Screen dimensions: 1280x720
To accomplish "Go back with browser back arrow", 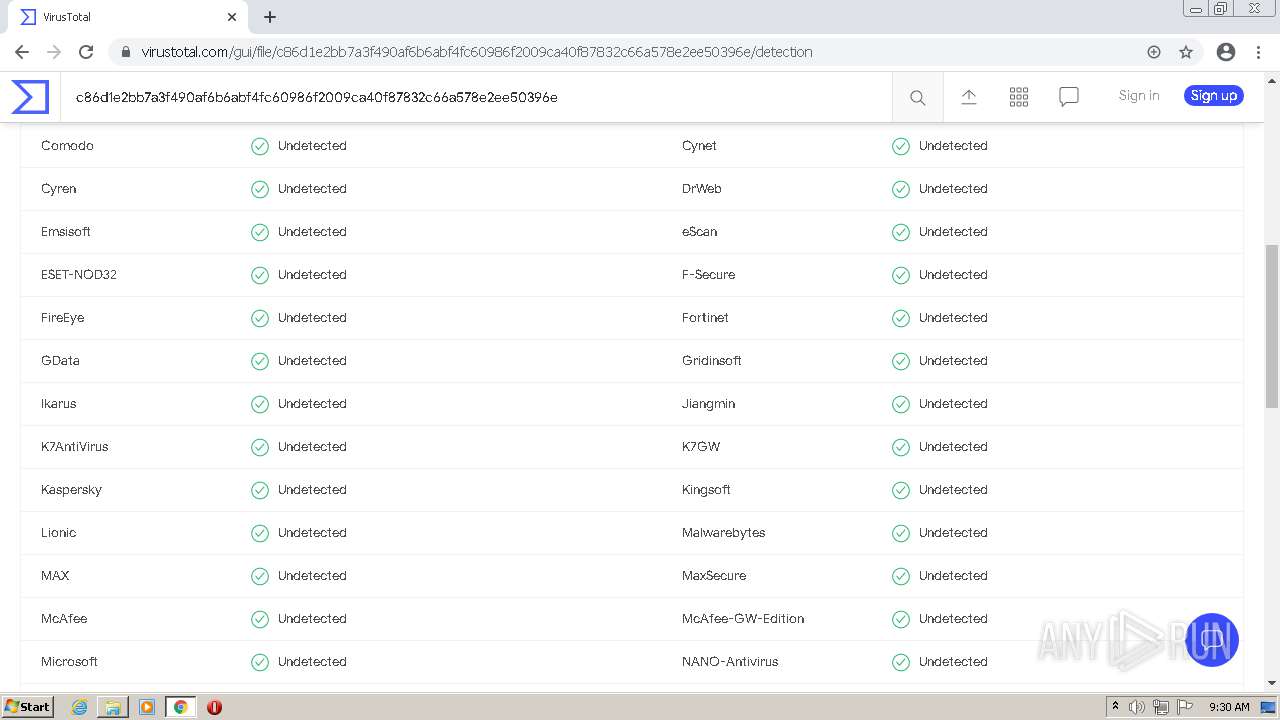I will [x=22, y=52].
